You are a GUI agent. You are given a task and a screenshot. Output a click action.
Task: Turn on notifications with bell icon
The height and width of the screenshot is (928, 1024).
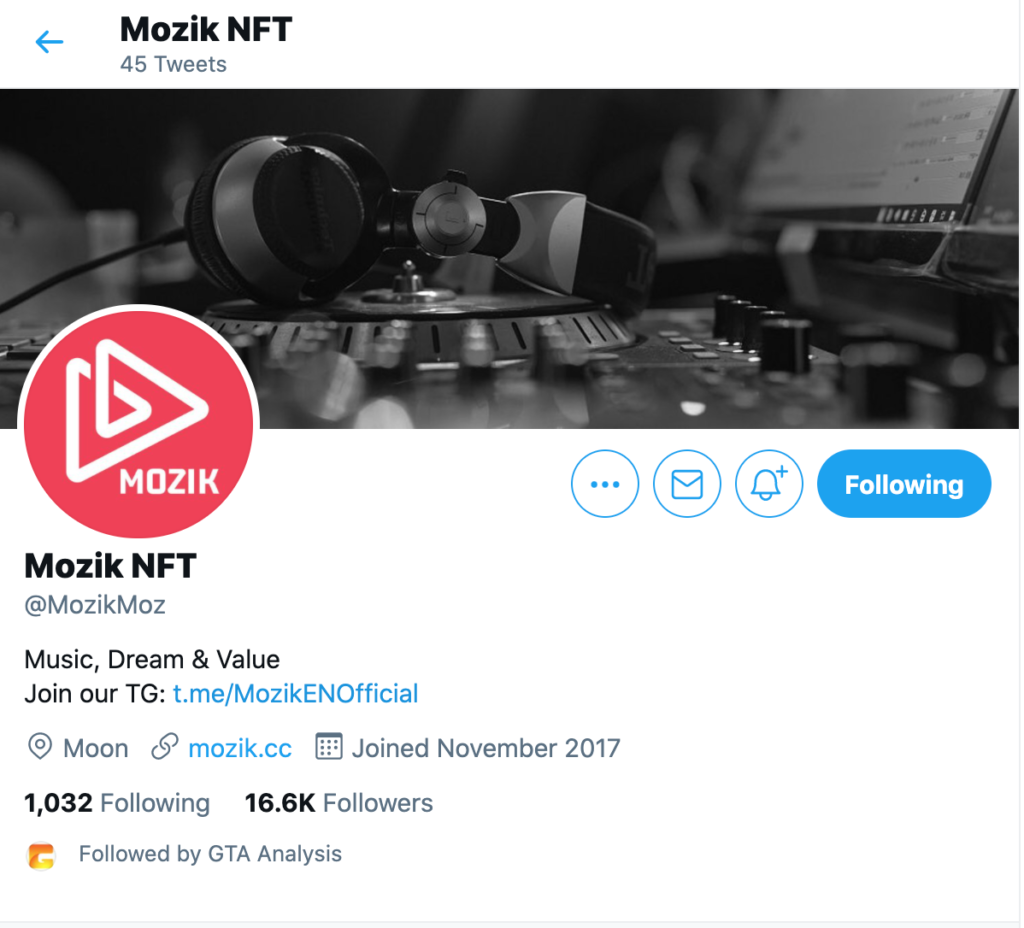point(769,484)
